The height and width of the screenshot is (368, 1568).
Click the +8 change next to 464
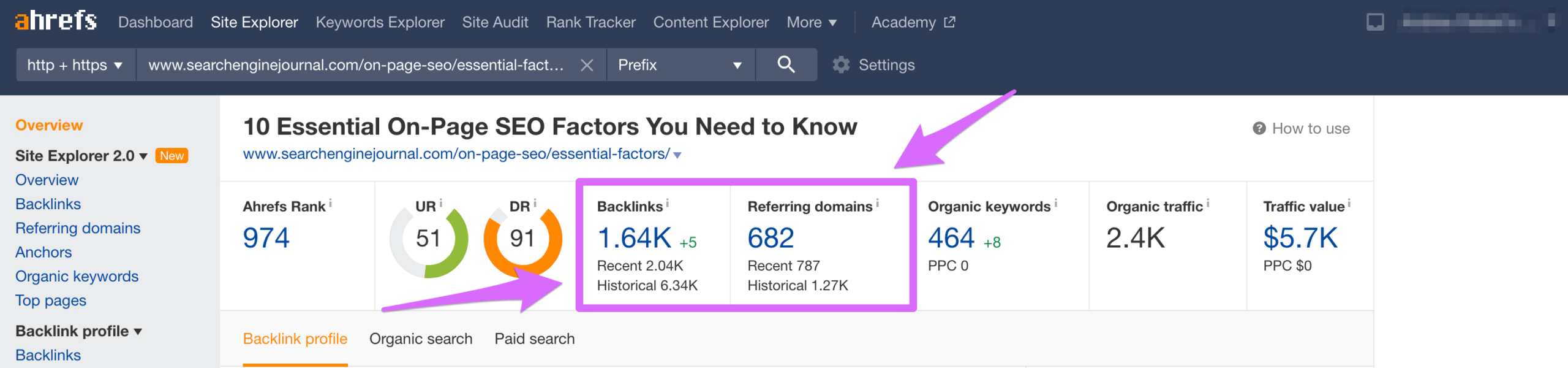992,243
